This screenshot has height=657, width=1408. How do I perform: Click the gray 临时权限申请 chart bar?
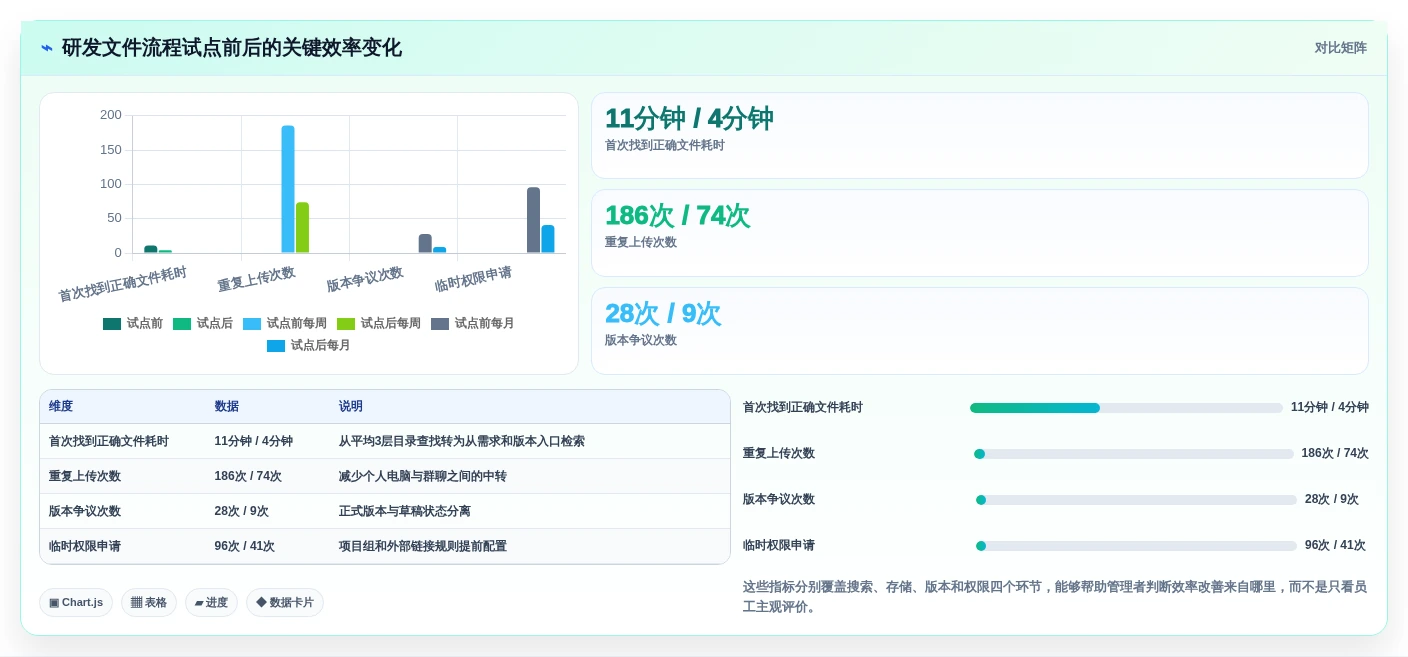533,220
